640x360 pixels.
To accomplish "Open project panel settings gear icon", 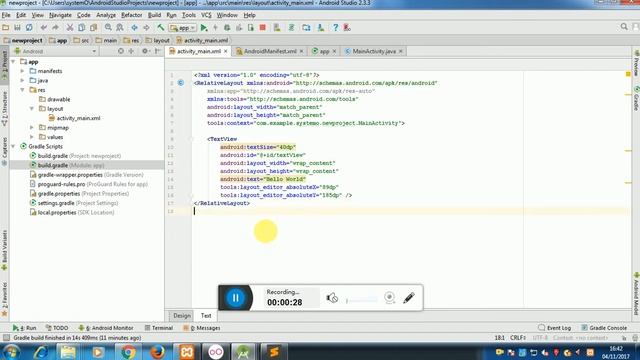I will [x=145, y=51].
